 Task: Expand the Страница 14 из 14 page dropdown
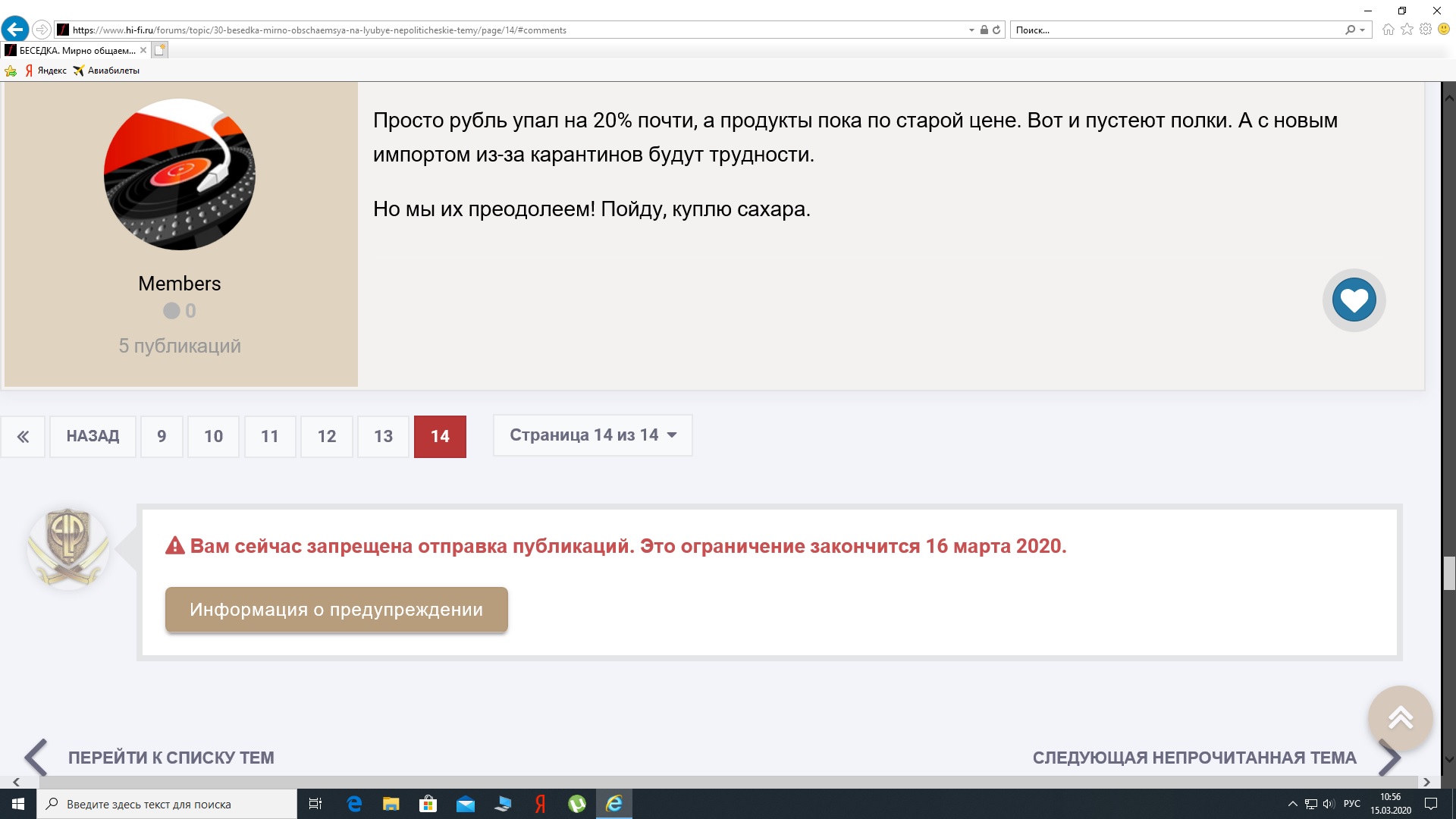(592, 435)
